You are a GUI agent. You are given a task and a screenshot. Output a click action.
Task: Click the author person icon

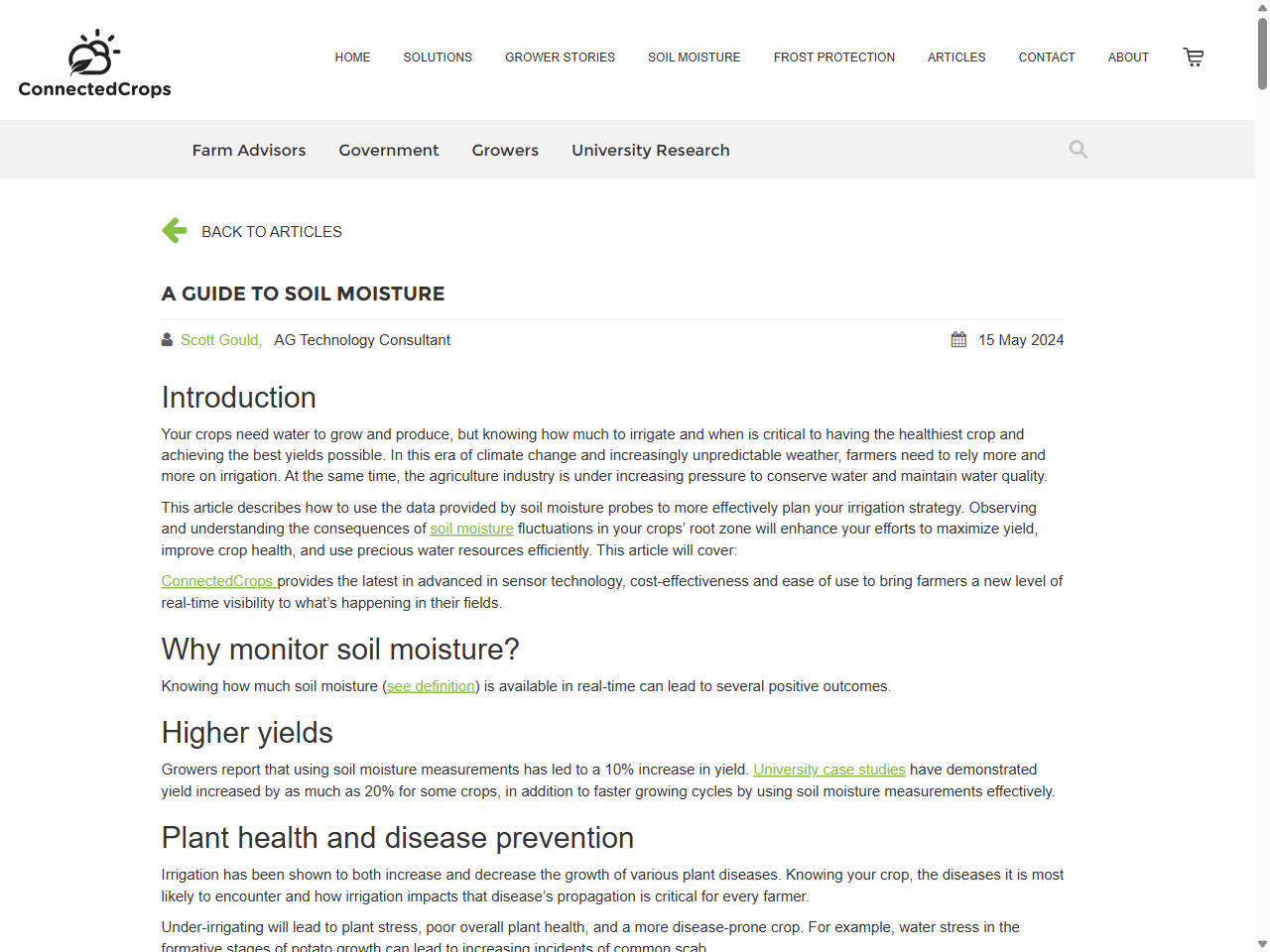click(166, 339)
